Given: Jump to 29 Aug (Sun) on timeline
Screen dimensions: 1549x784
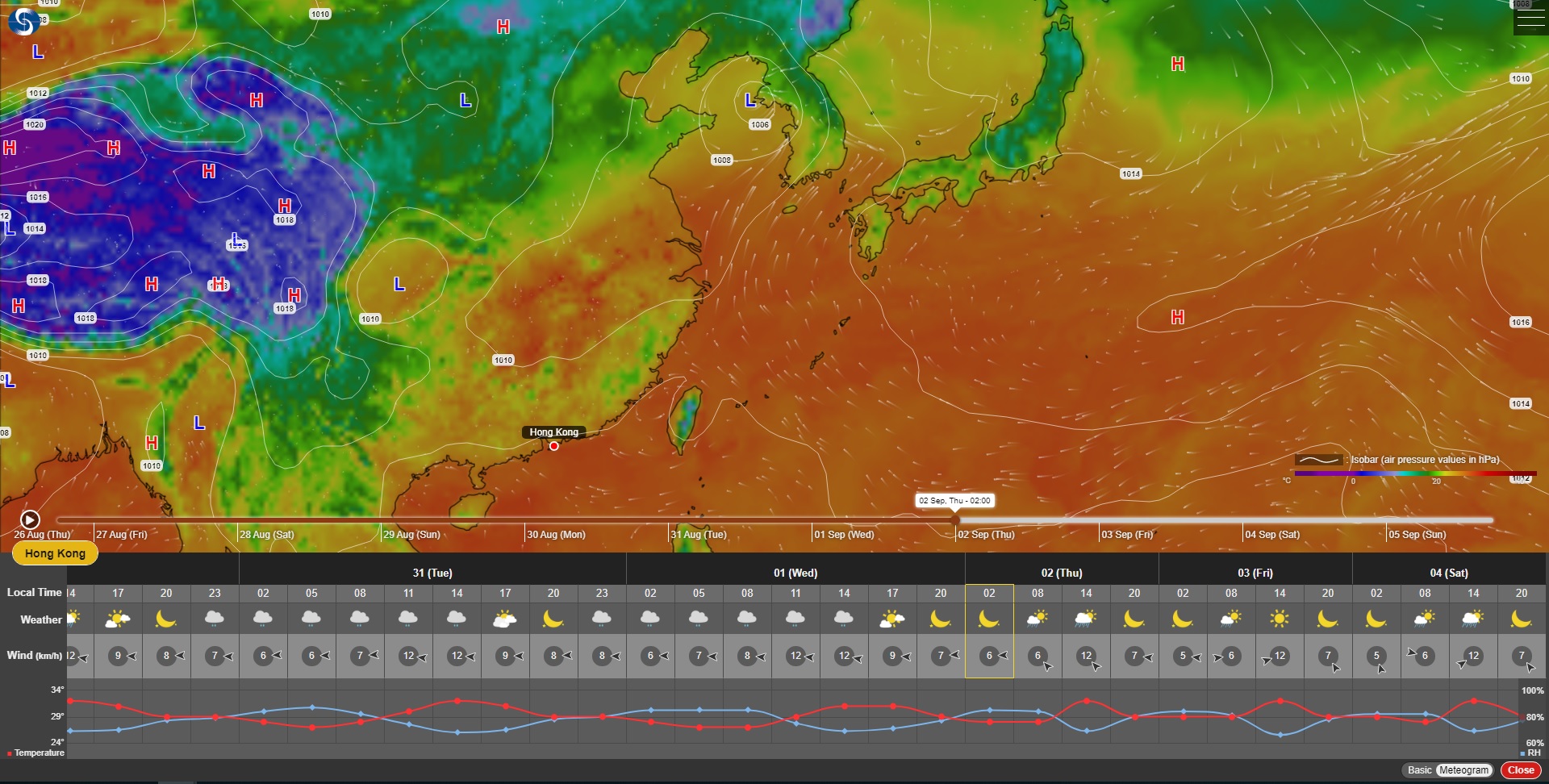Looking at the screenshot, I should click(412, 534).
